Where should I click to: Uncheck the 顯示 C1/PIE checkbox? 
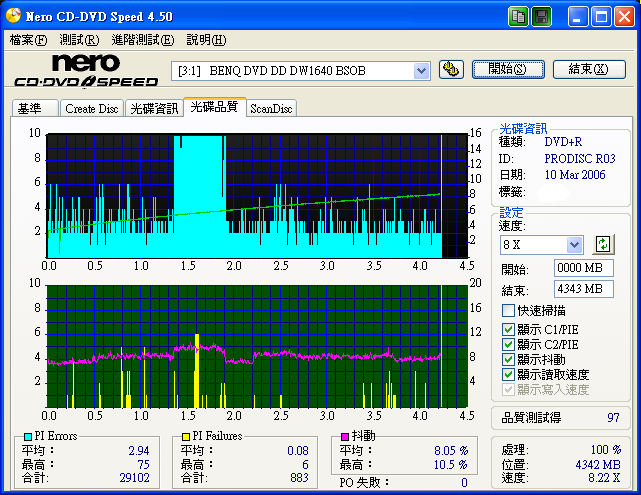click(x=508, y=329)
